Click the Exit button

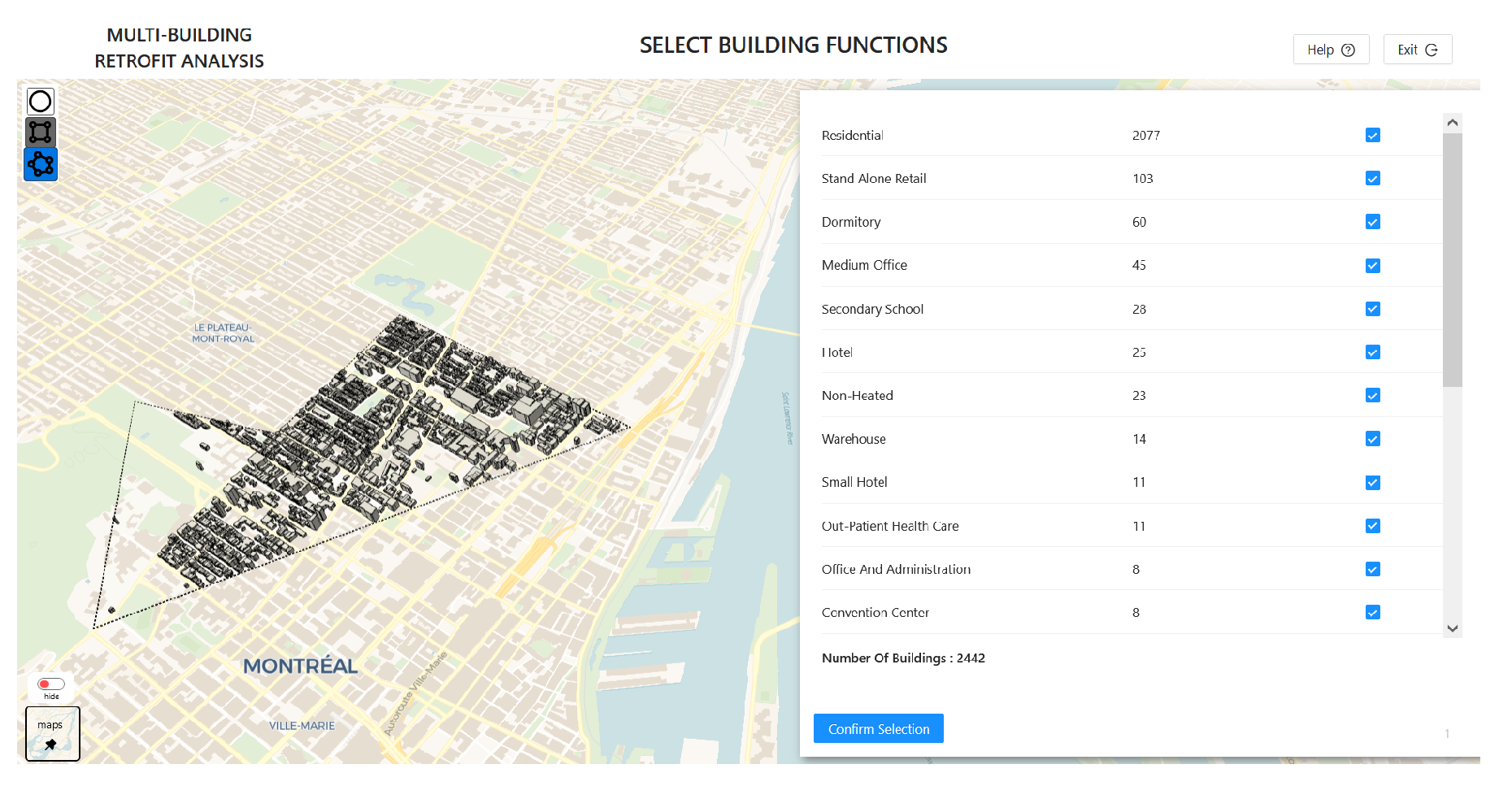1417,50
